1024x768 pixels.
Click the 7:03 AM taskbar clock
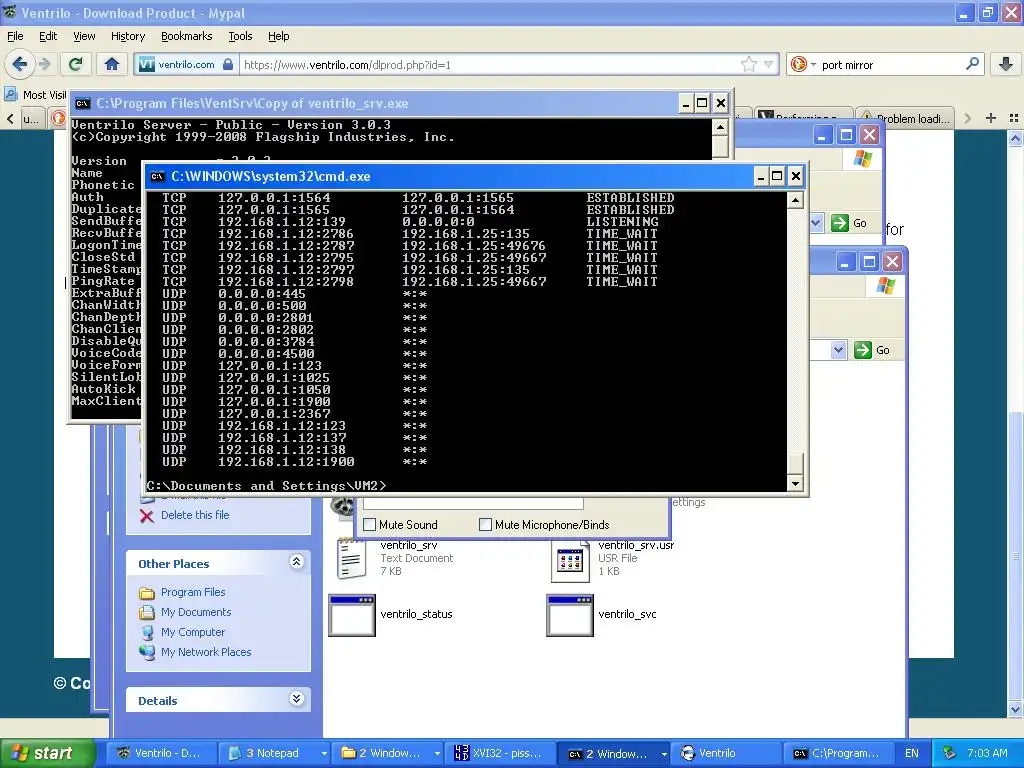tap(987, 753)
